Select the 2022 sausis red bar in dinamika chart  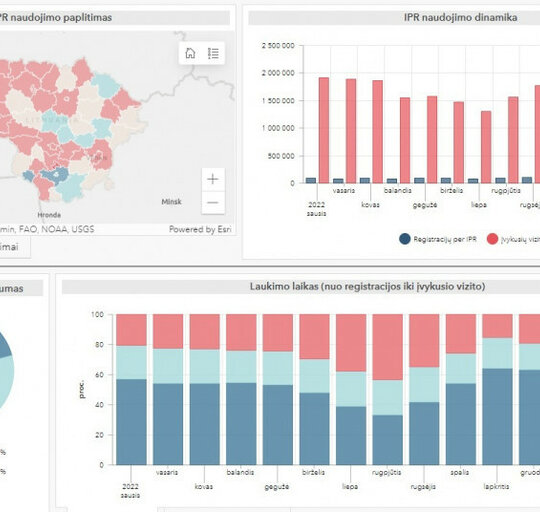coord(324,130)
